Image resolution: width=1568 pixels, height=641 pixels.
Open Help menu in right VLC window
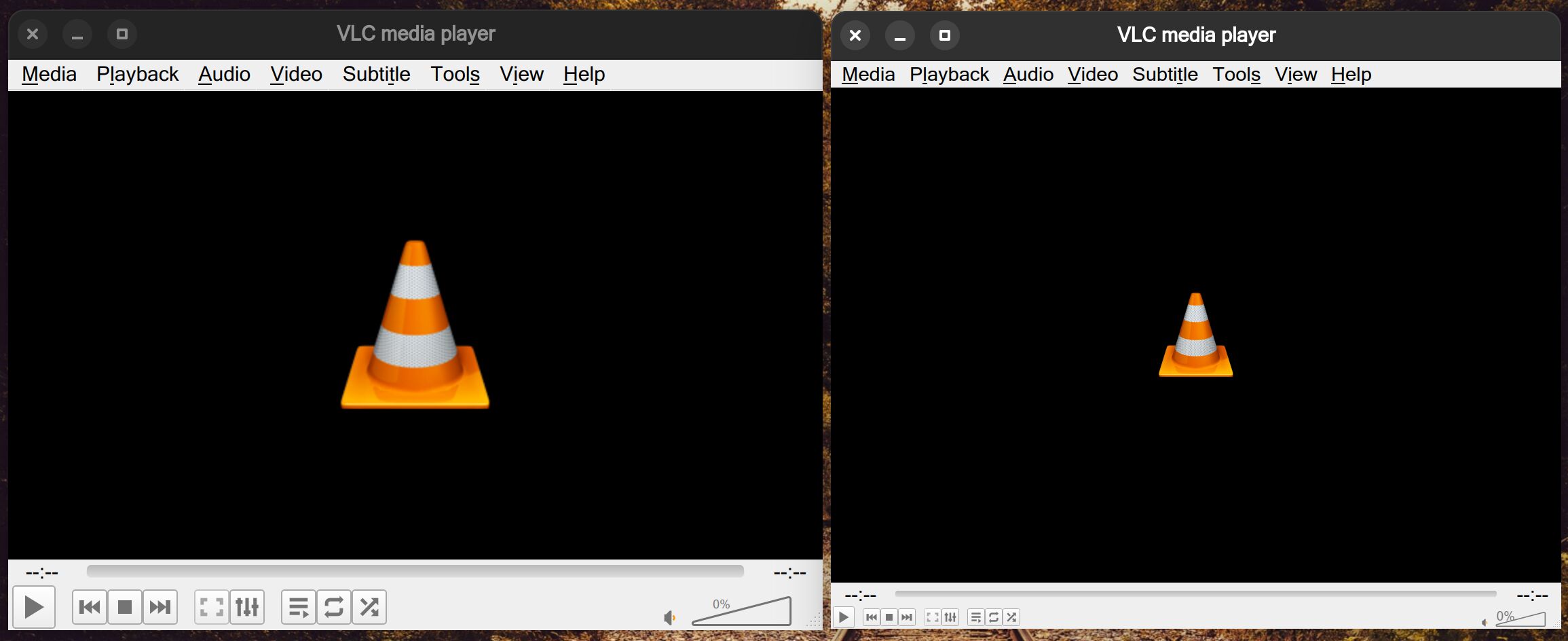coord(1351,74)
